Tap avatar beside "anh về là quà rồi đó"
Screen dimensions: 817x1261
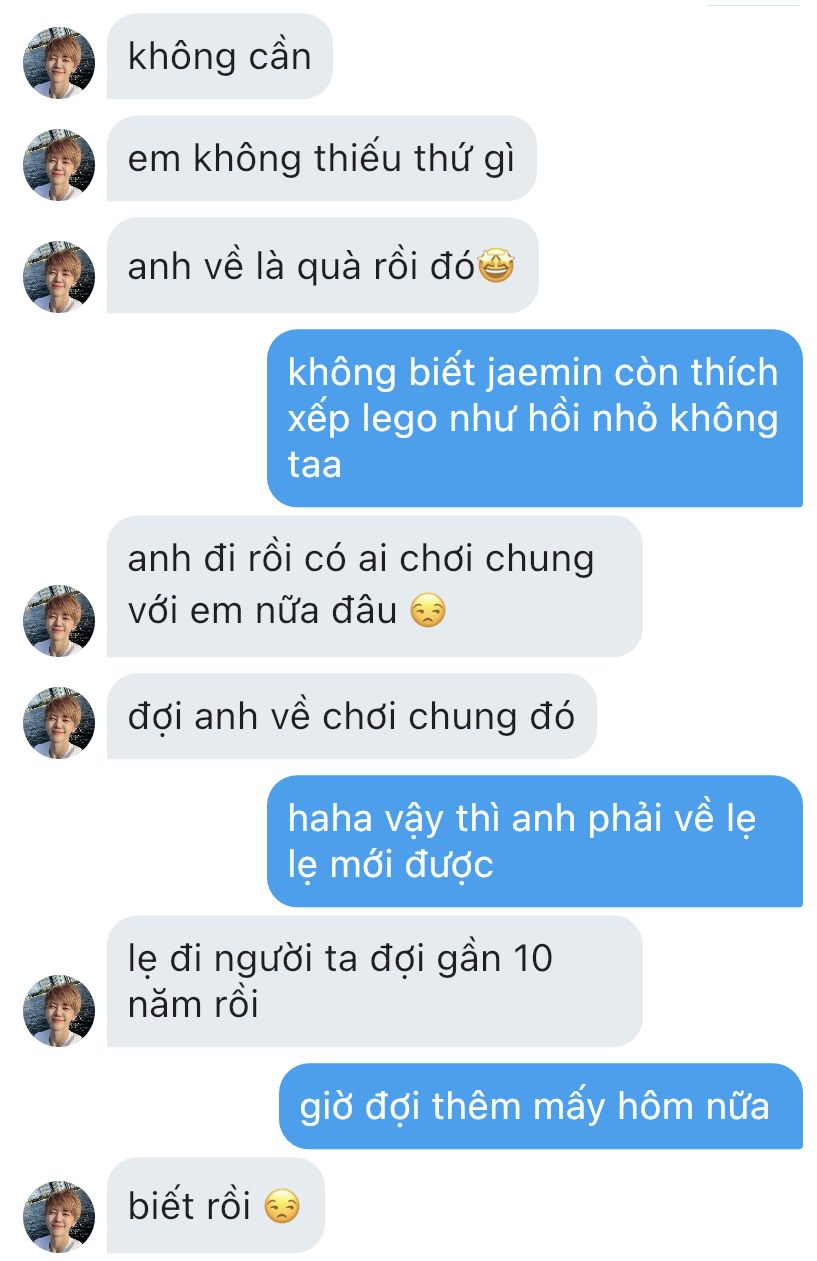click(x=59, y=276)
